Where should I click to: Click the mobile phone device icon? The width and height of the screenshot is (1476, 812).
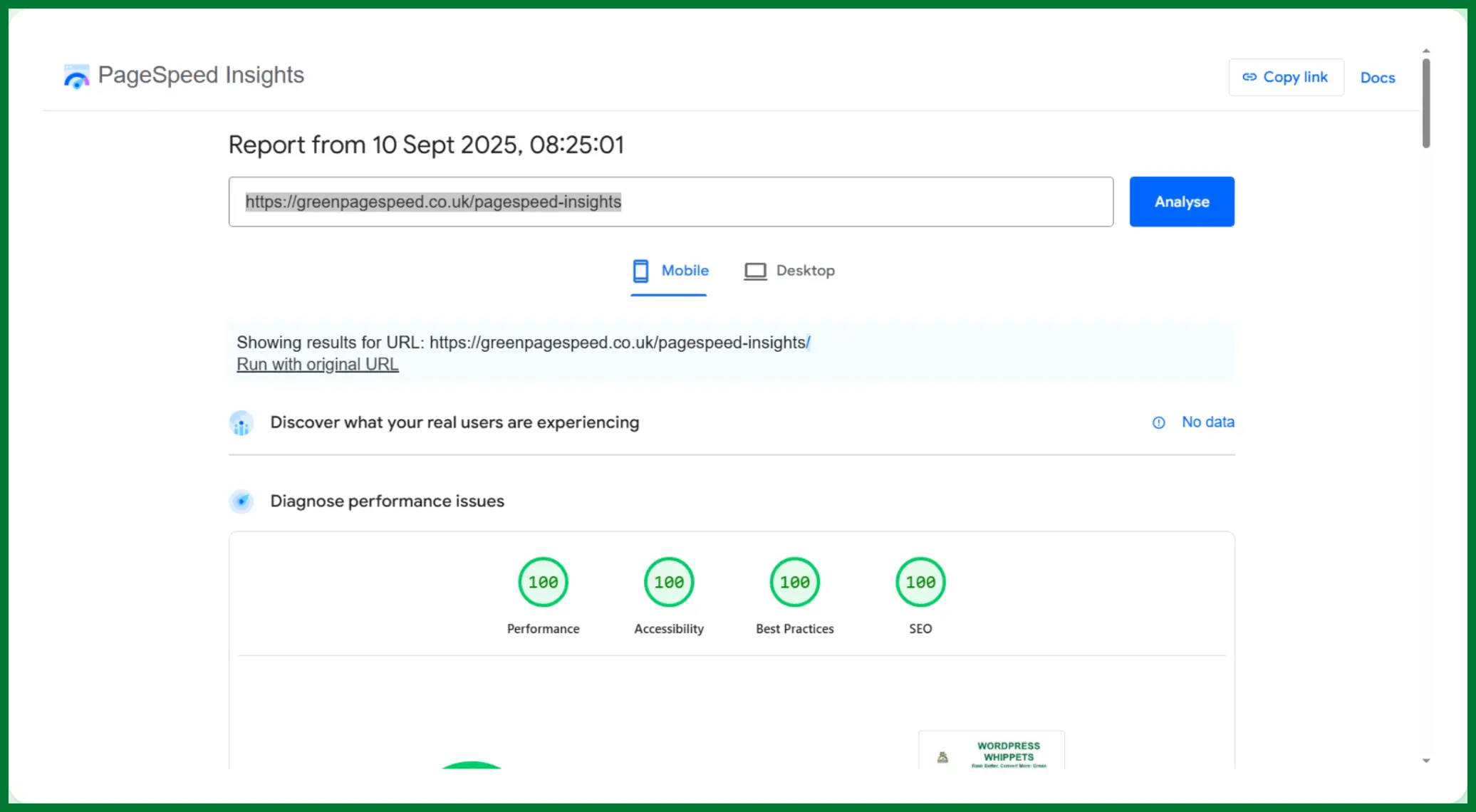coord(640,271)
